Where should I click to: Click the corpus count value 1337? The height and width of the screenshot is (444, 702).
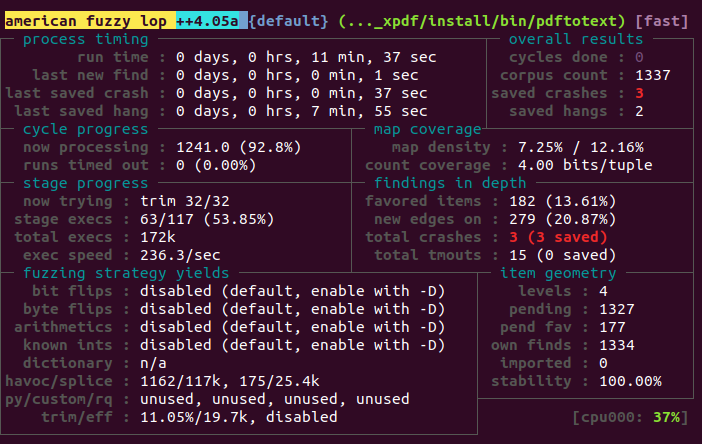653,75
